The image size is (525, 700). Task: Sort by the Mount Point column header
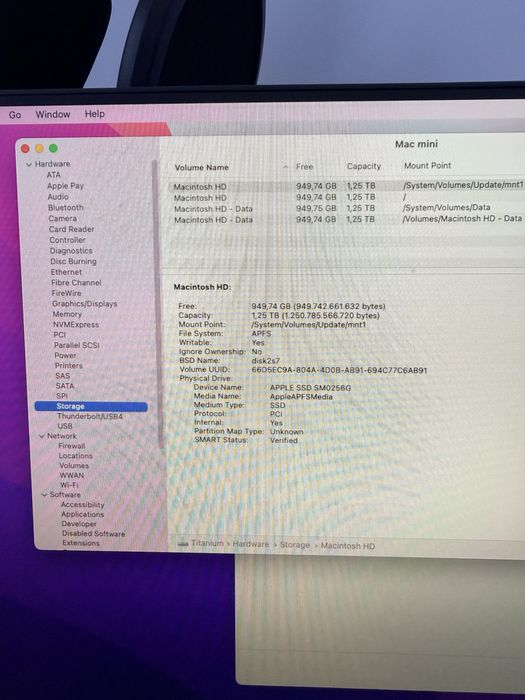click(427, 166)
